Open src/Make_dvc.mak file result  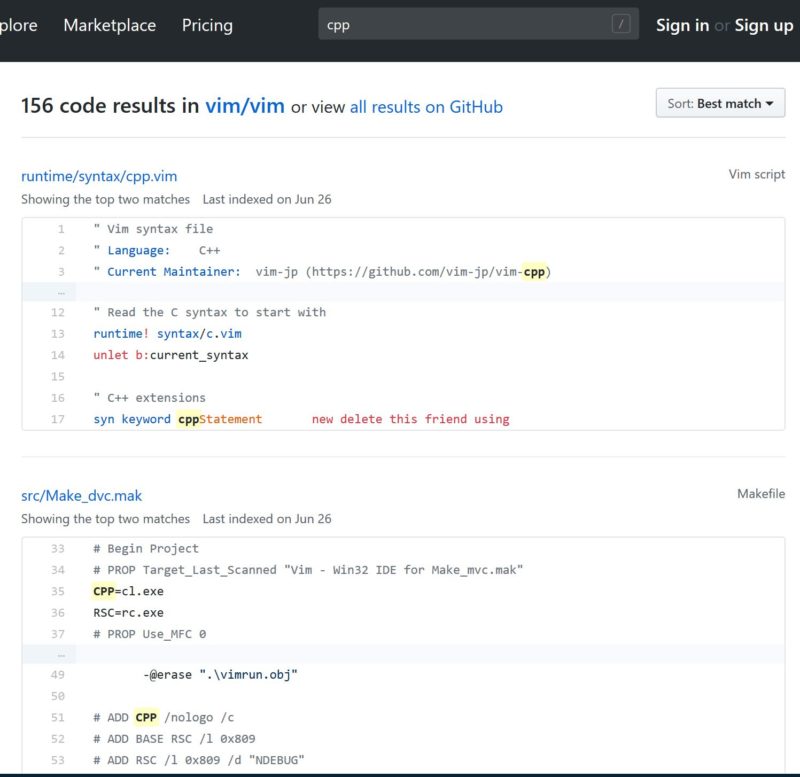tap(82, 495)
